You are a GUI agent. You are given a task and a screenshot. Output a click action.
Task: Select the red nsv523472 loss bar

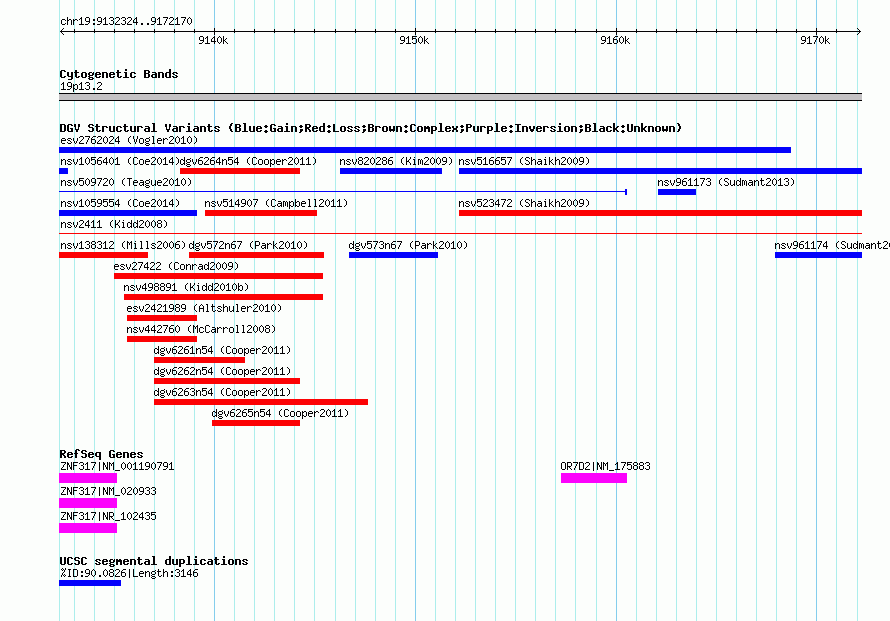(660, 213)
